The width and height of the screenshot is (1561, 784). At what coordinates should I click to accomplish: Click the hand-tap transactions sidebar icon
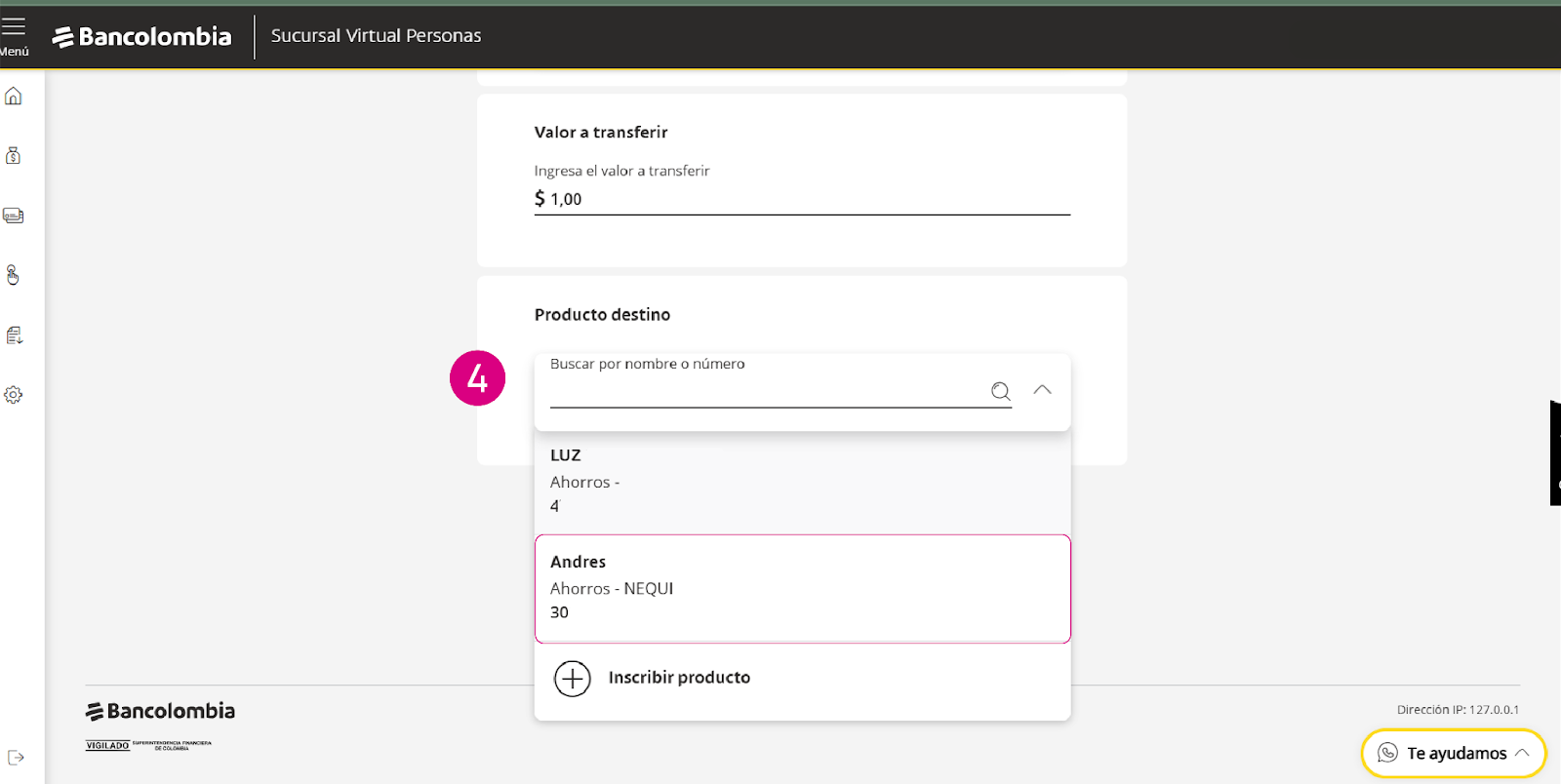pos(14,276)
